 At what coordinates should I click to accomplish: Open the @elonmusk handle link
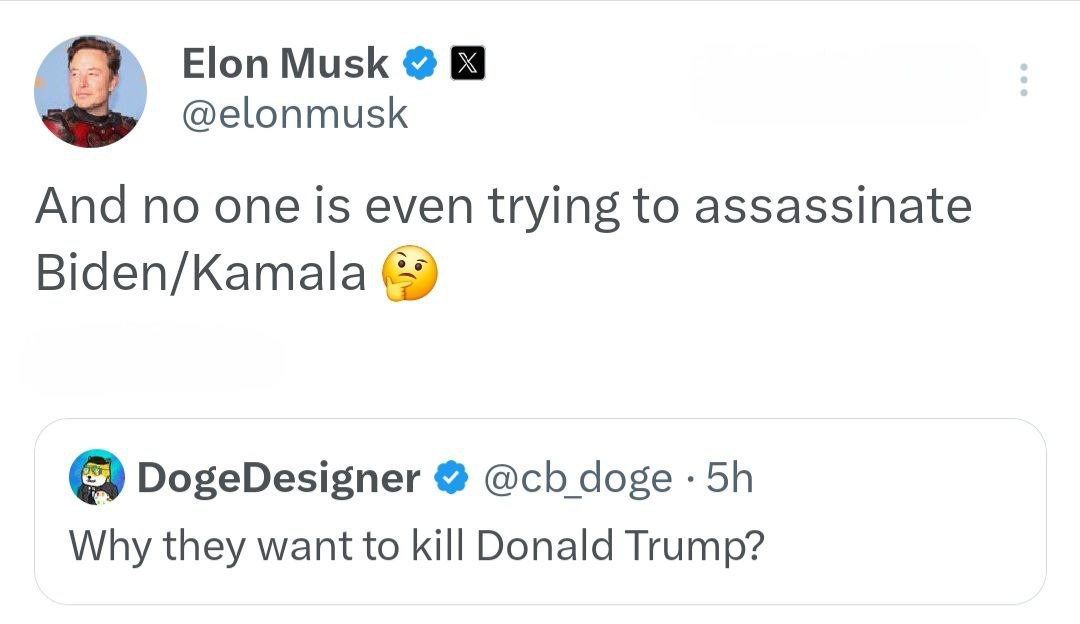click(295, 113)
